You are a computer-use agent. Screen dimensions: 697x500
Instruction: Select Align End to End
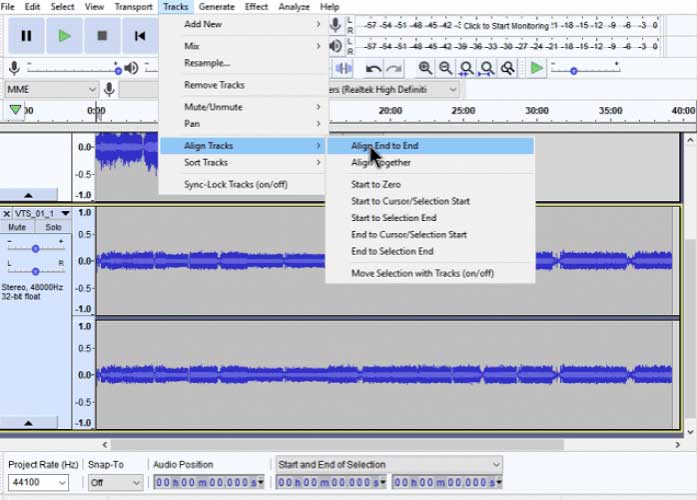(385, 146)
